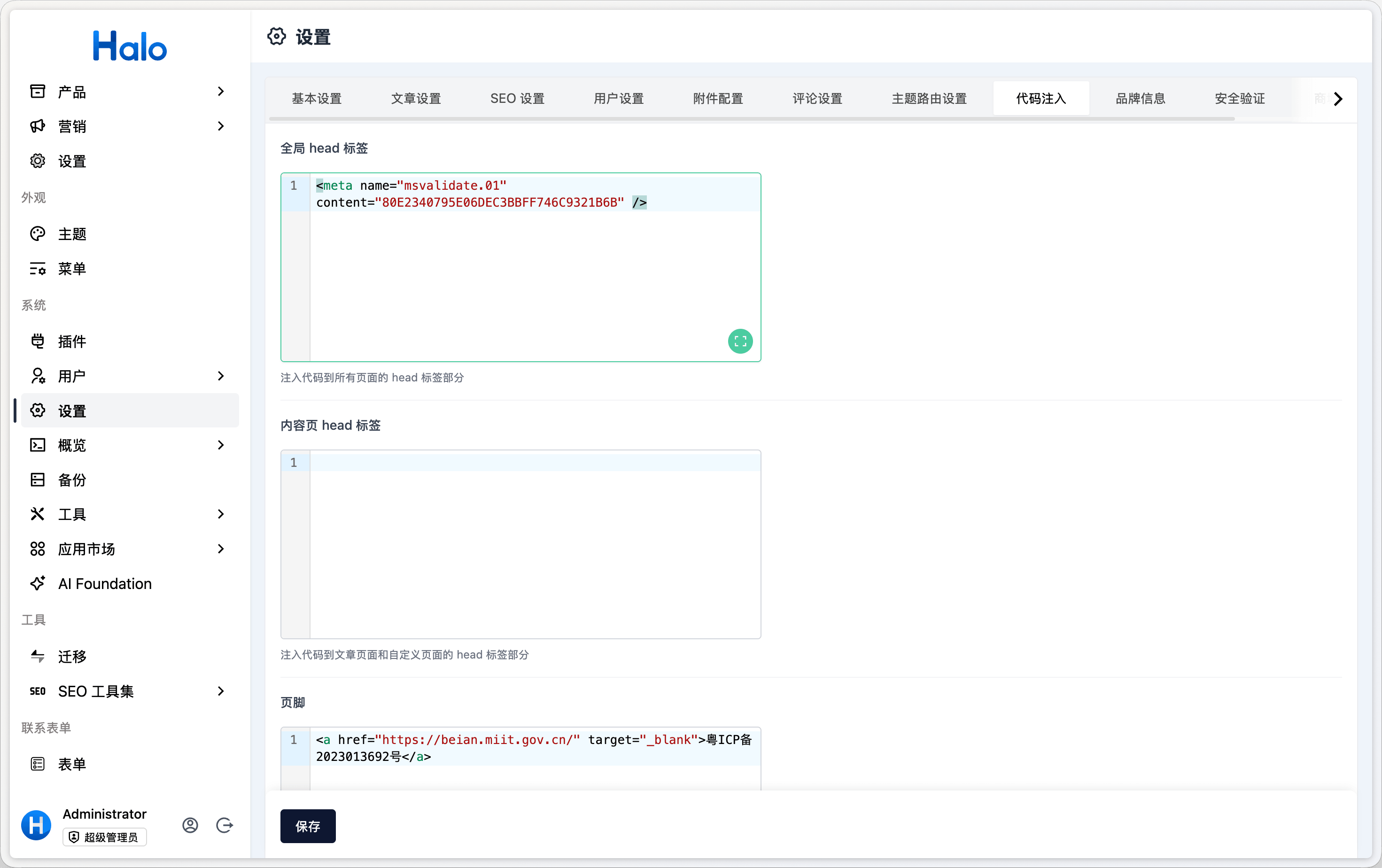The image size is (1382, 868).
Task: Click the 迁移 arrows icon
Action: pos(37,656)
